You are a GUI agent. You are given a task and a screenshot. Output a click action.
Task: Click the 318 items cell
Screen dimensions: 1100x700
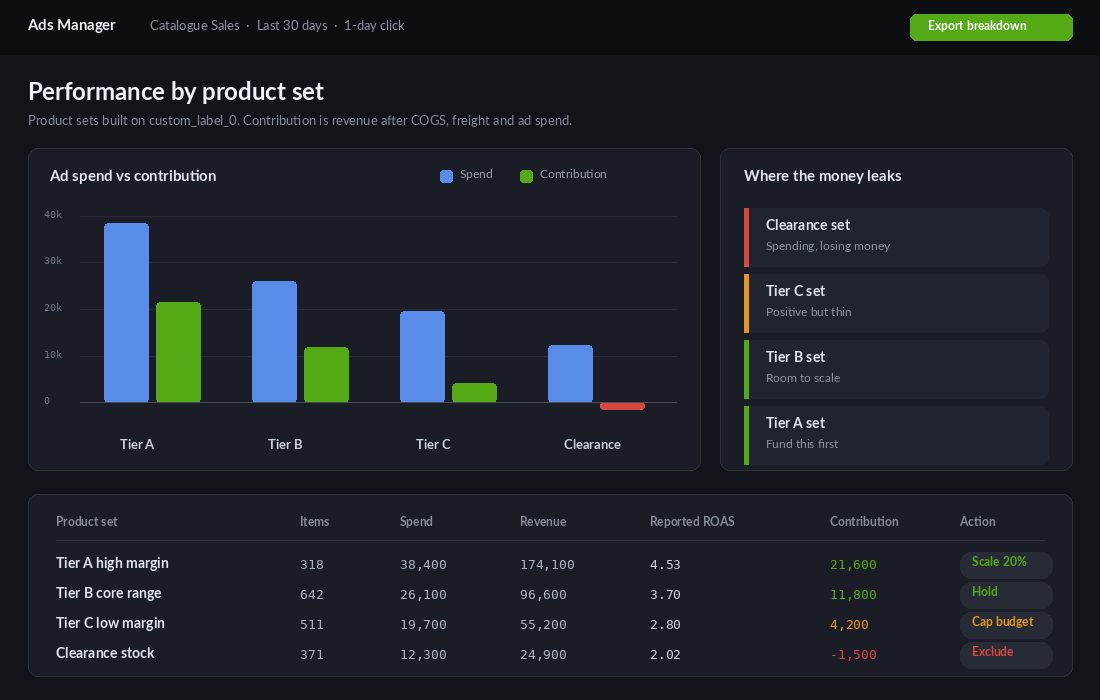[311, 565]
